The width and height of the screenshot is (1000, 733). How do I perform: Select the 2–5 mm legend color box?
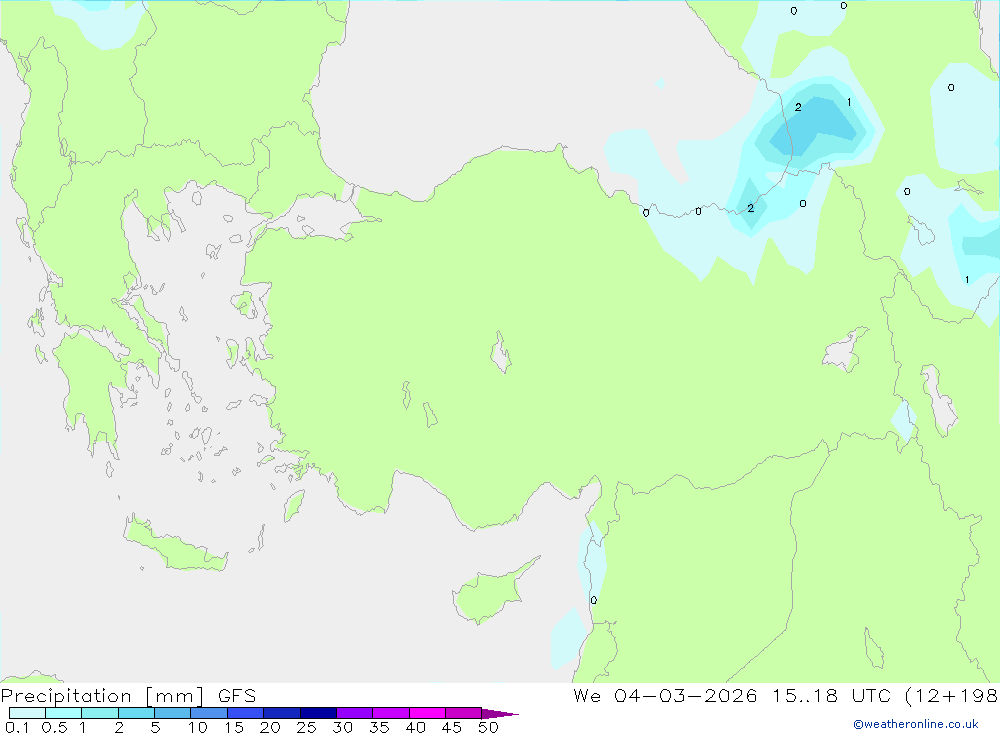tap(136, 713)
